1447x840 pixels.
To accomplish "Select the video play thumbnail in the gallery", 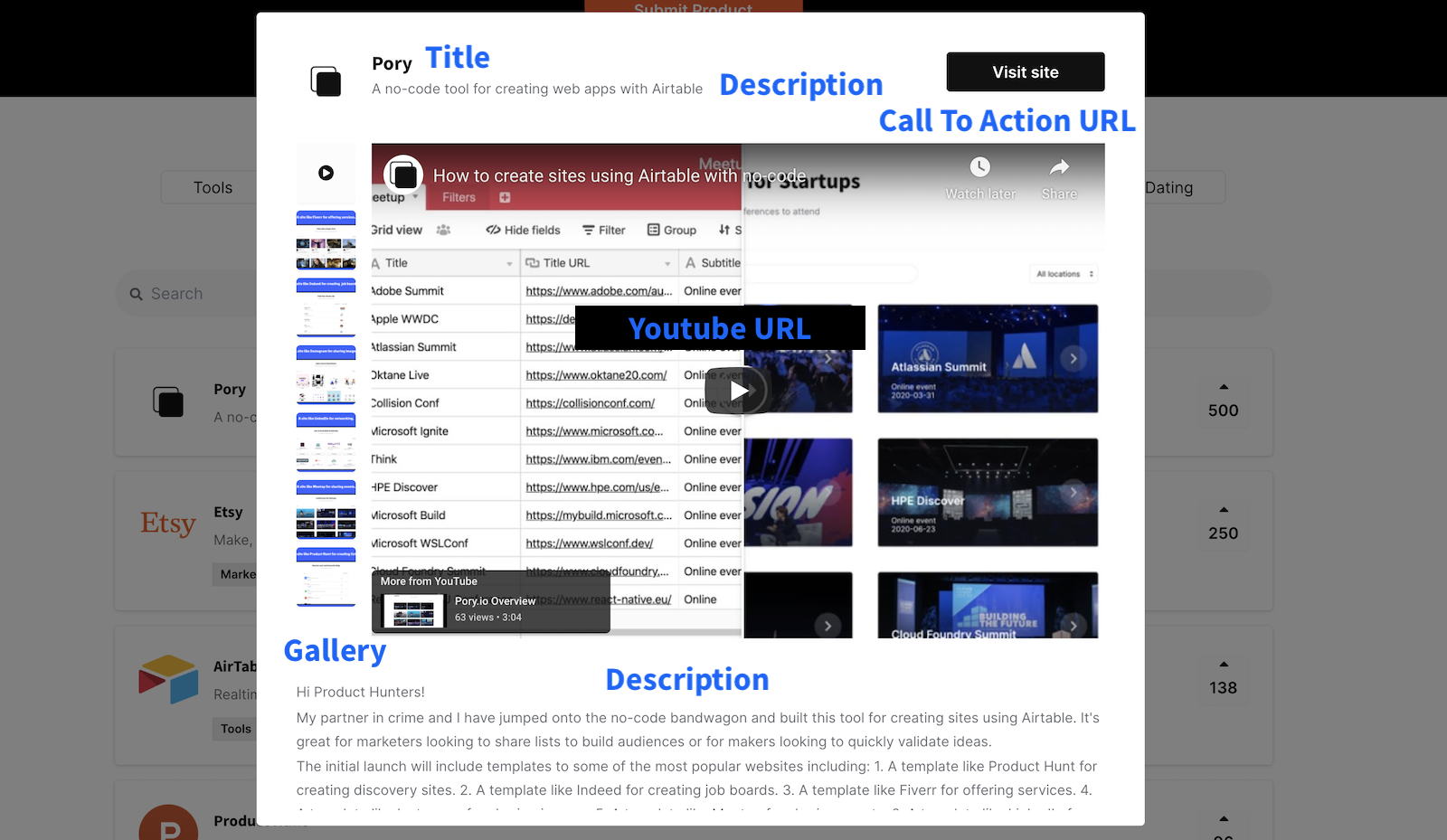I will coord(326,173).
